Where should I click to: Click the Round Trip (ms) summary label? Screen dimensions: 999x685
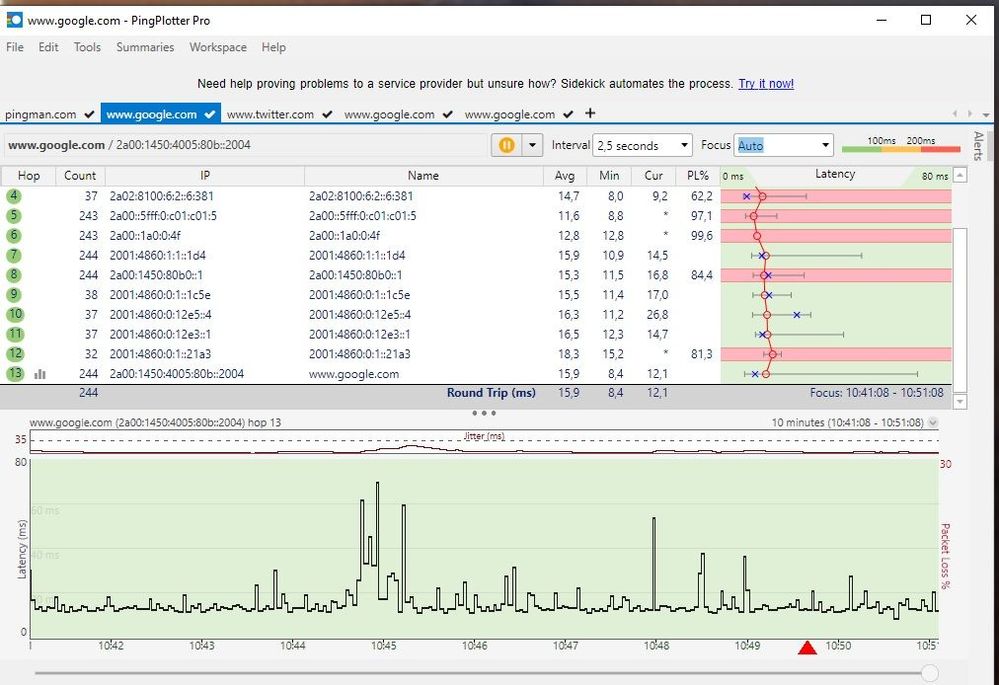tap(491, 393)
